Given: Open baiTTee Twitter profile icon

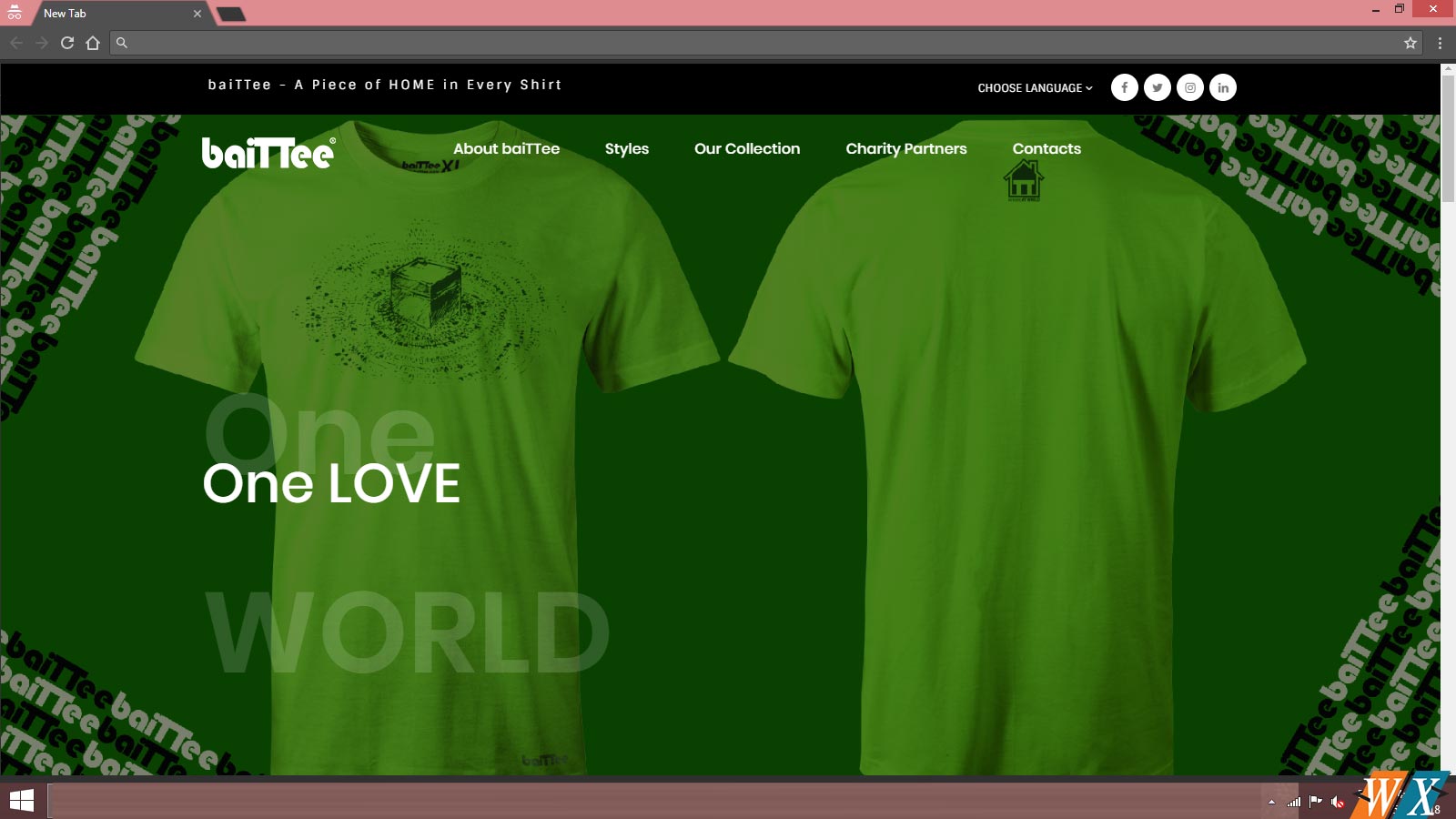Looking at the screenshot, I should click(x=1158, y=87).
